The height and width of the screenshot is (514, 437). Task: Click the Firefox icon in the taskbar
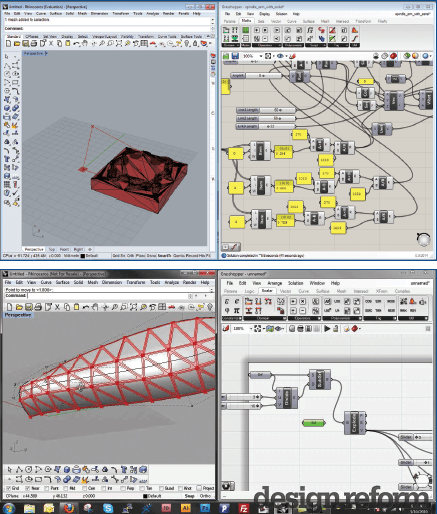pyautogui.click(x=69, y=508)
